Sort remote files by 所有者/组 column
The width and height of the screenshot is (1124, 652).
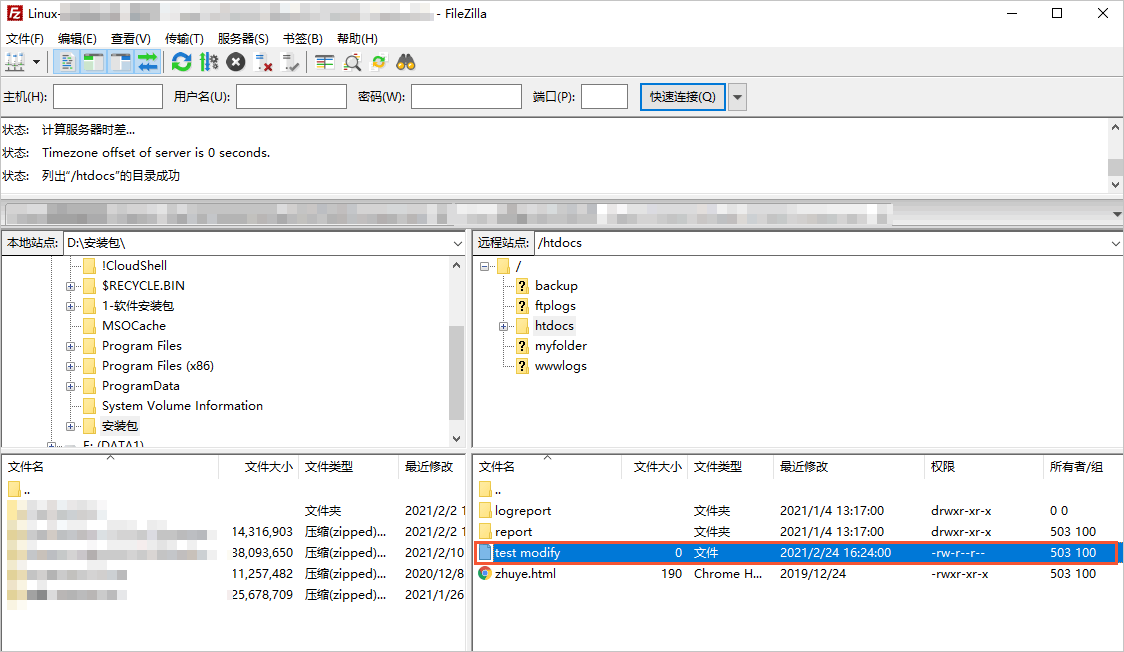pos(1082,466)
